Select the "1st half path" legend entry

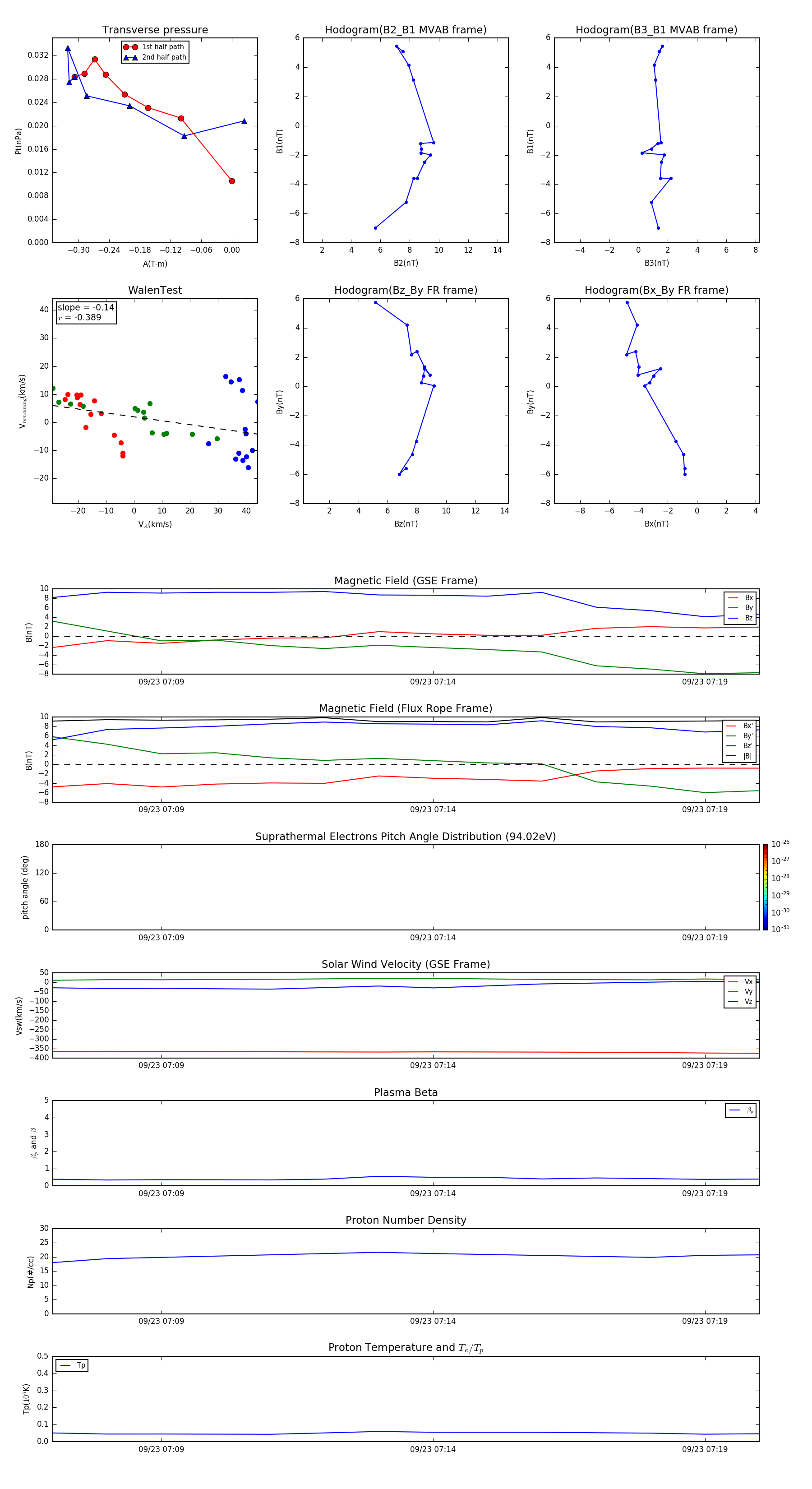[x=154, y=47]
